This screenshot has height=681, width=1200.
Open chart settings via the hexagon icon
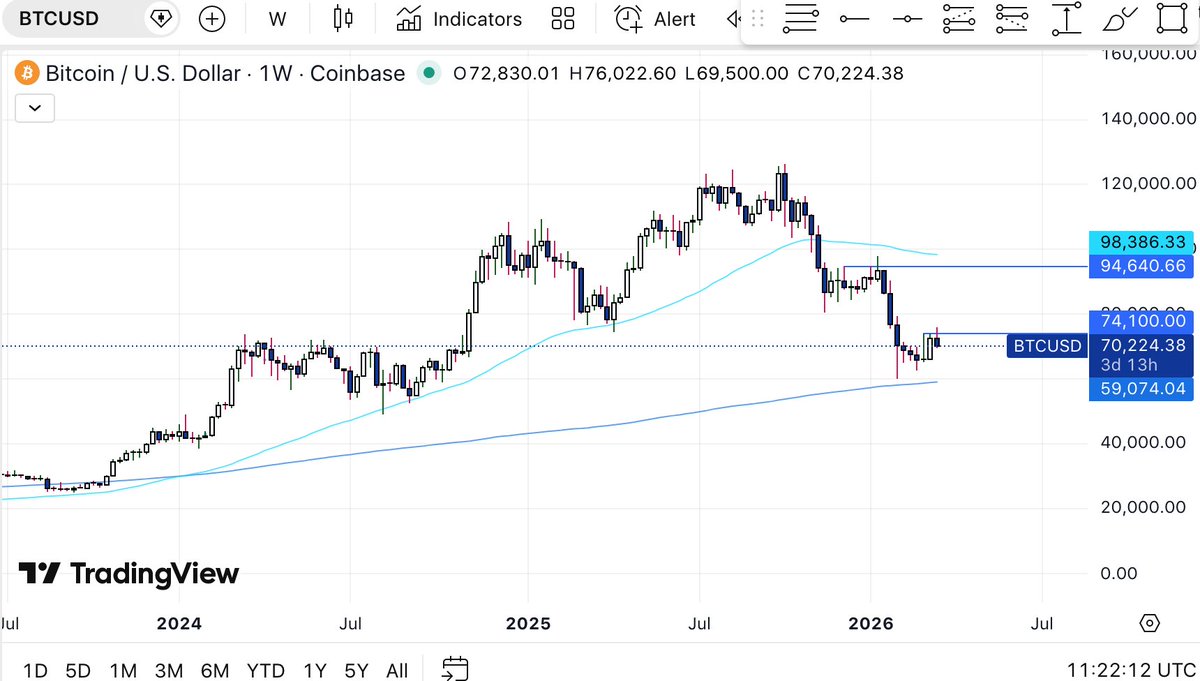point(1148,622)
